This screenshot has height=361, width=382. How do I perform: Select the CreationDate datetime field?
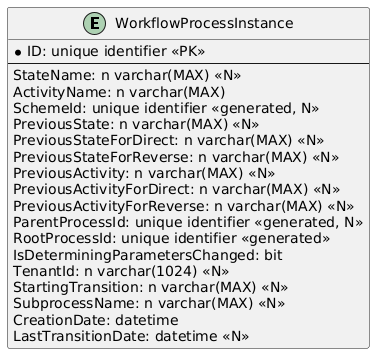click(x=96, y=320)
